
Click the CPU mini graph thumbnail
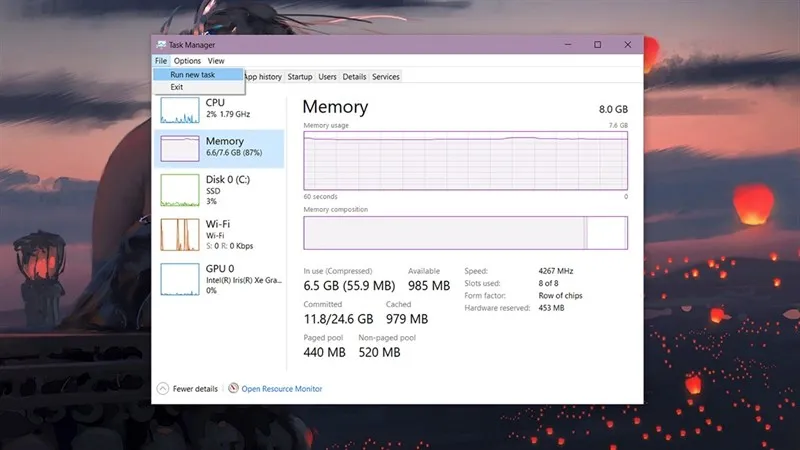pos(180,110)
